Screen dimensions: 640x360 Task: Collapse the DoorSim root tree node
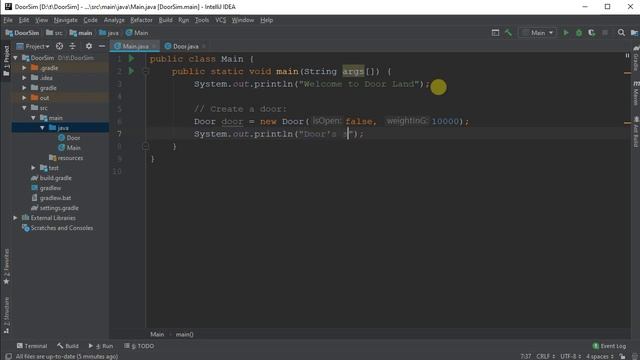tap(16, 58)
